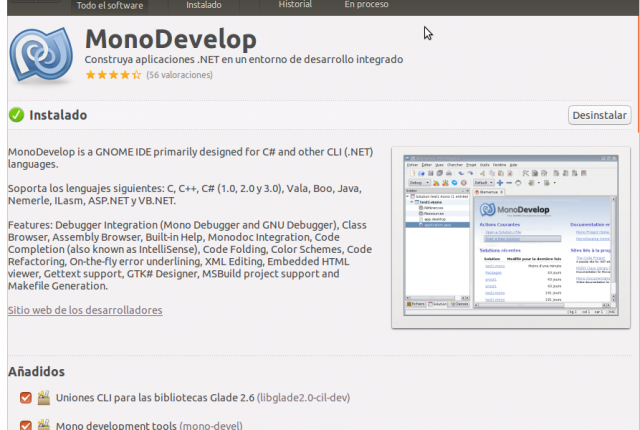
Task: Click the 'Mono development tools' label
Action: tap(116, 426)
